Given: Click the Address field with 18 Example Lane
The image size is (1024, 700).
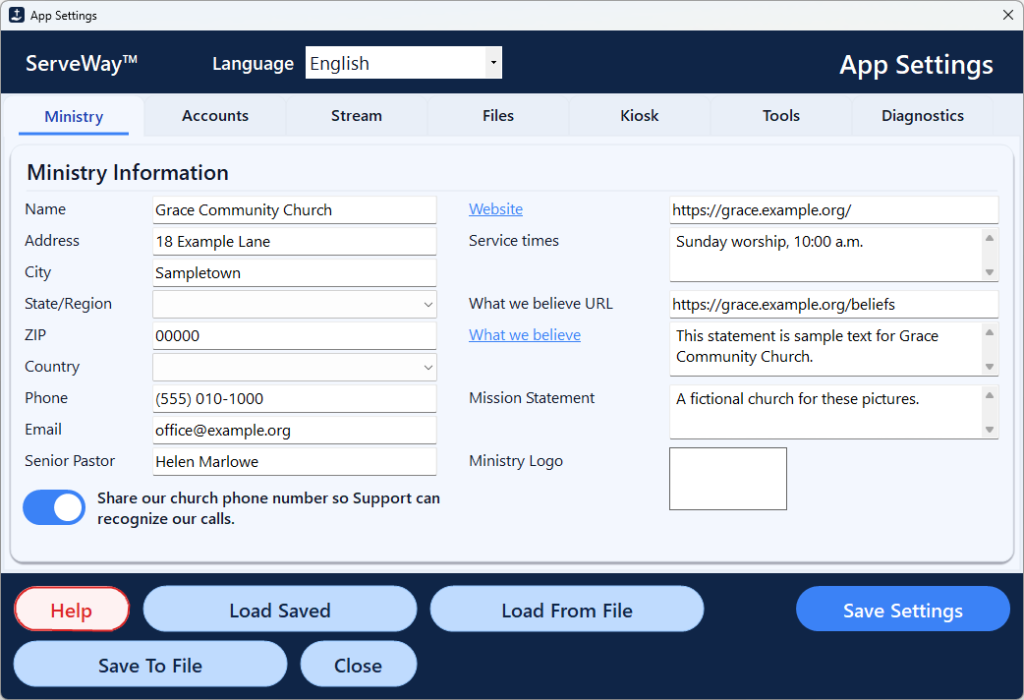Looking at the screenshot, I should (295, 242).
